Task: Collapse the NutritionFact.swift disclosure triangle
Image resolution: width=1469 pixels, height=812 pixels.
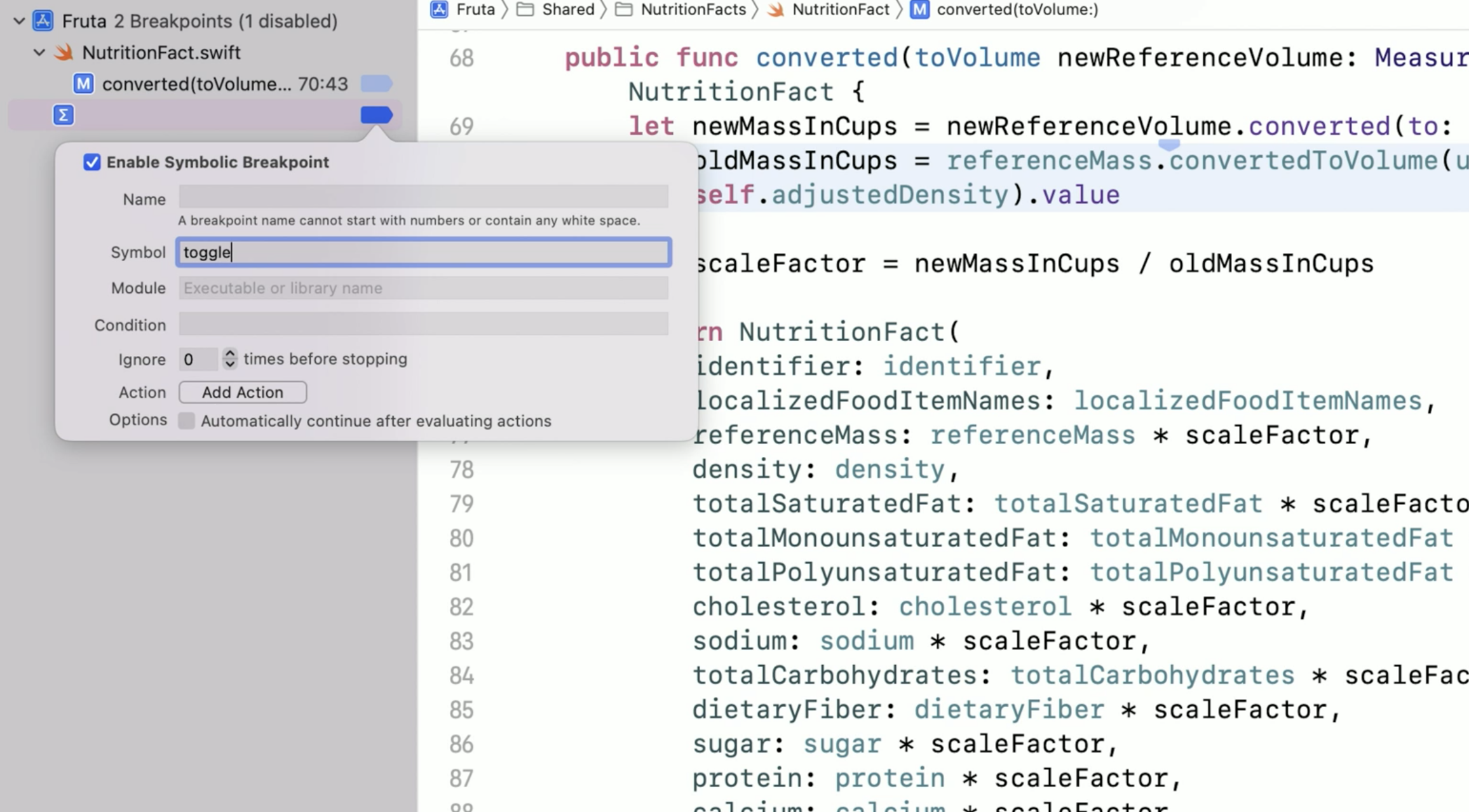Action: [39, 52]
